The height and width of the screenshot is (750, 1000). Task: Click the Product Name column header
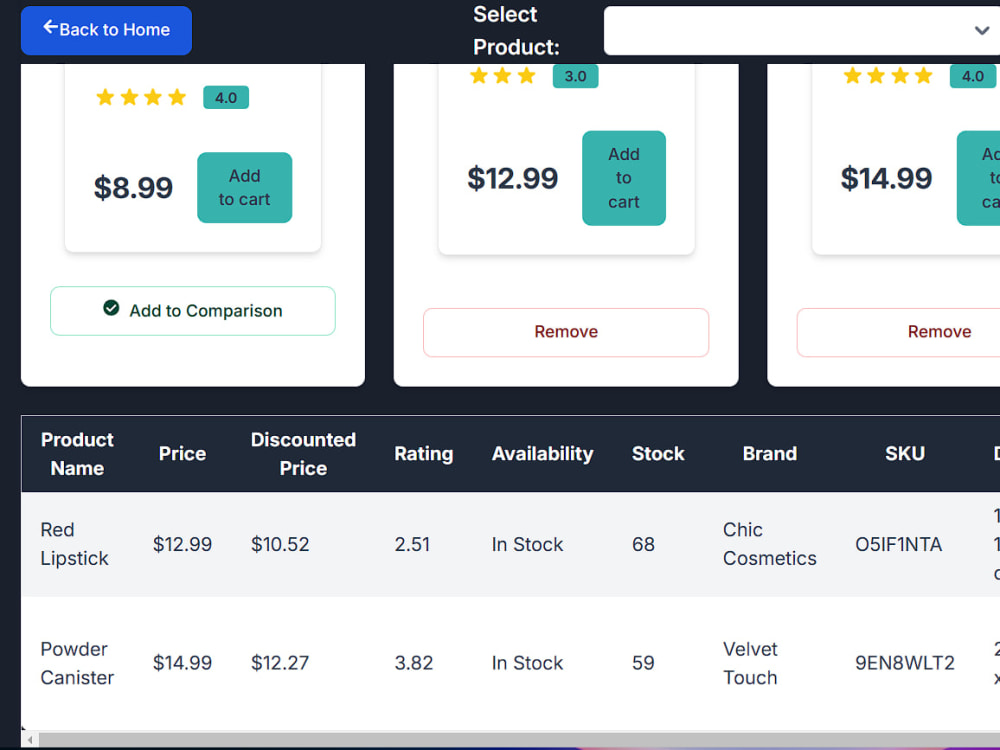77,454
